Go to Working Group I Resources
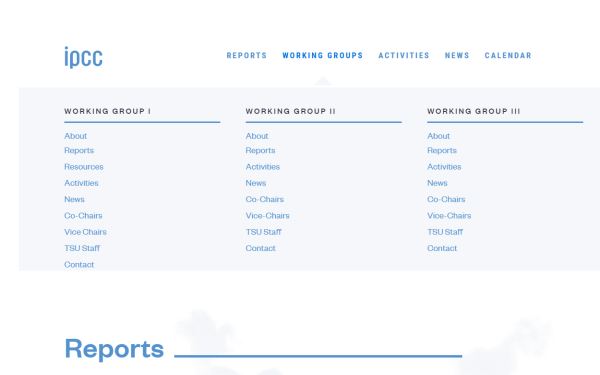 [x=83, y=167]
